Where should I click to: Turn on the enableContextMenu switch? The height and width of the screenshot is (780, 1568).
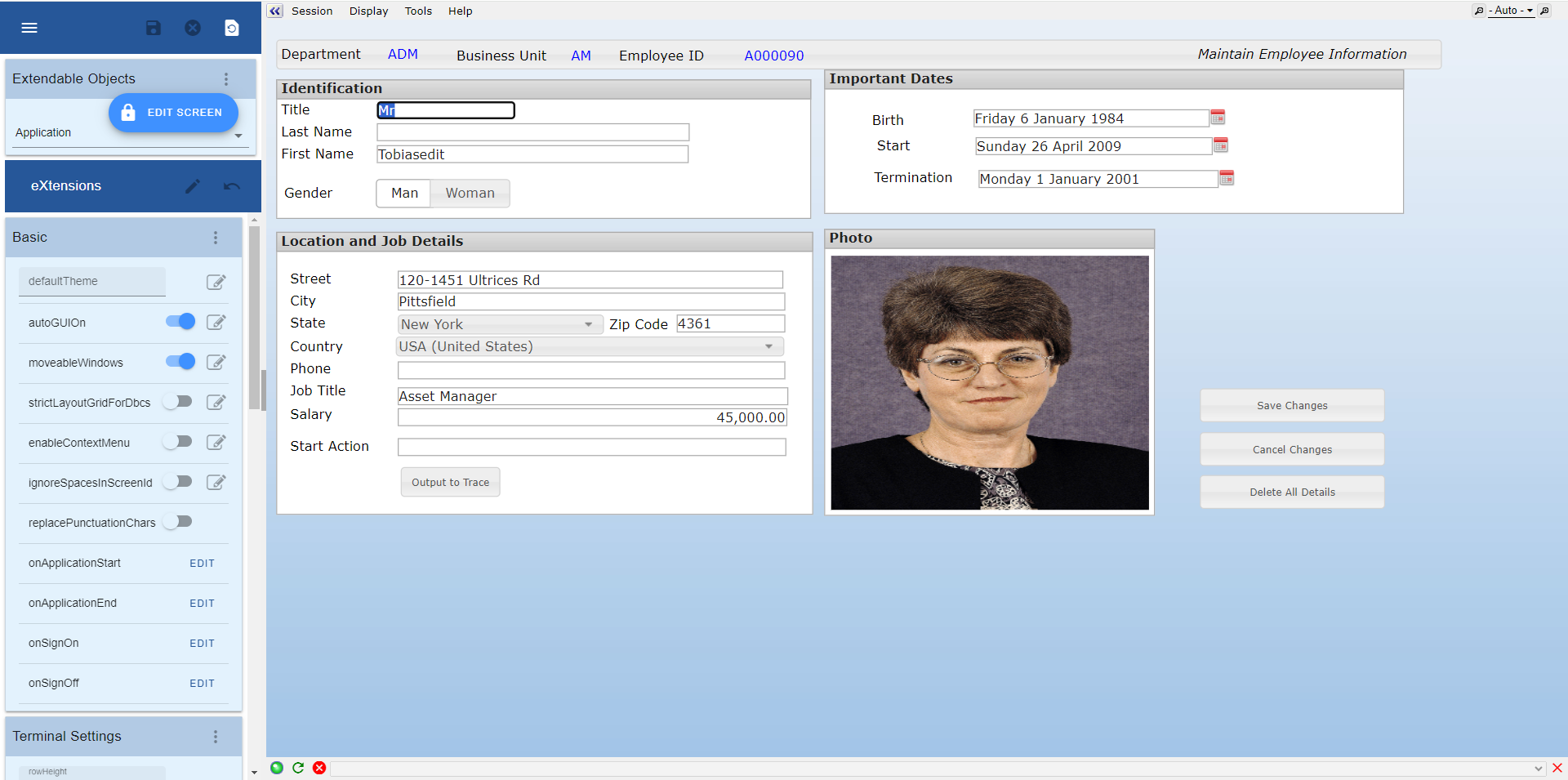177,442
